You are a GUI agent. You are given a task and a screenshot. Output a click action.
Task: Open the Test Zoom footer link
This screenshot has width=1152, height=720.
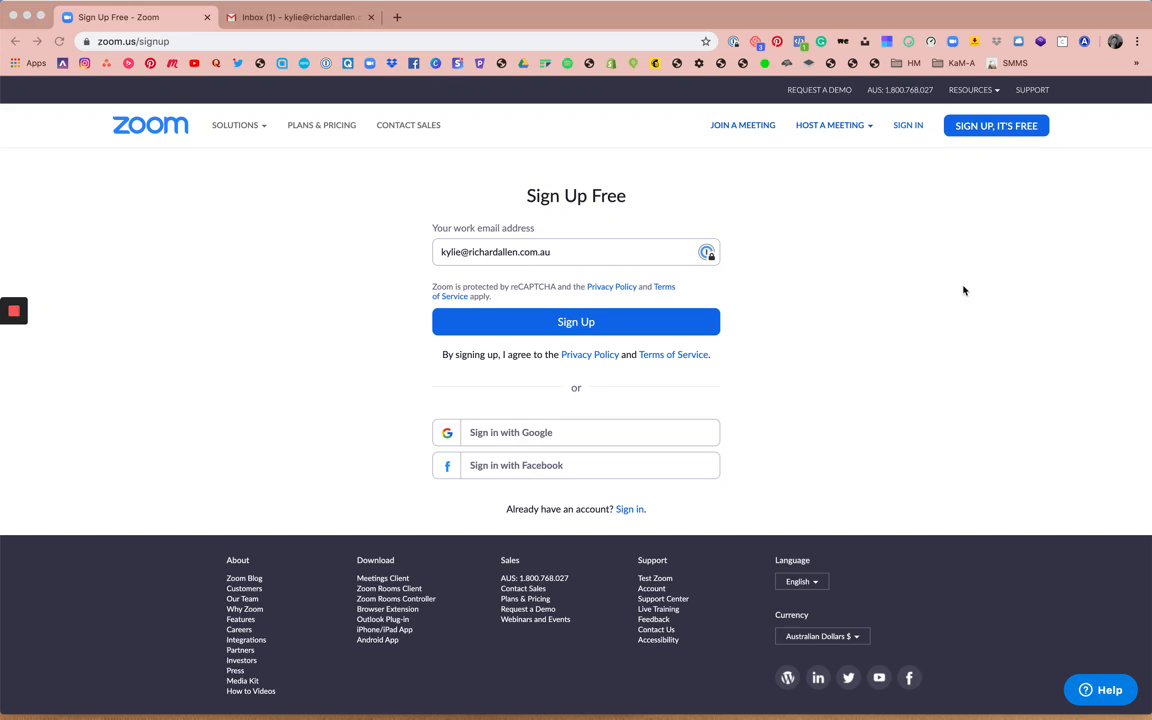(655, 578)
